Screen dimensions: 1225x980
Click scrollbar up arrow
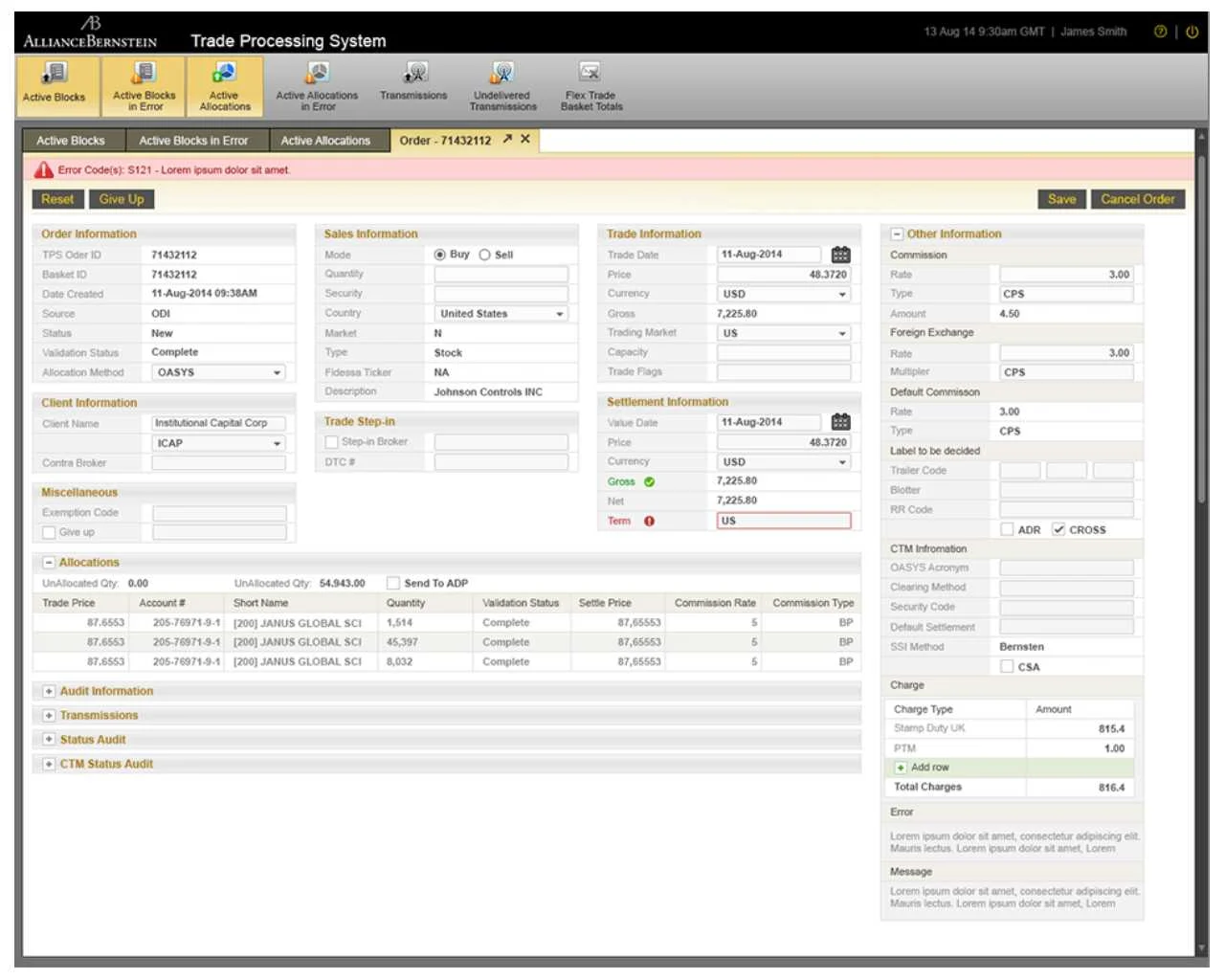pos(1202,137)
